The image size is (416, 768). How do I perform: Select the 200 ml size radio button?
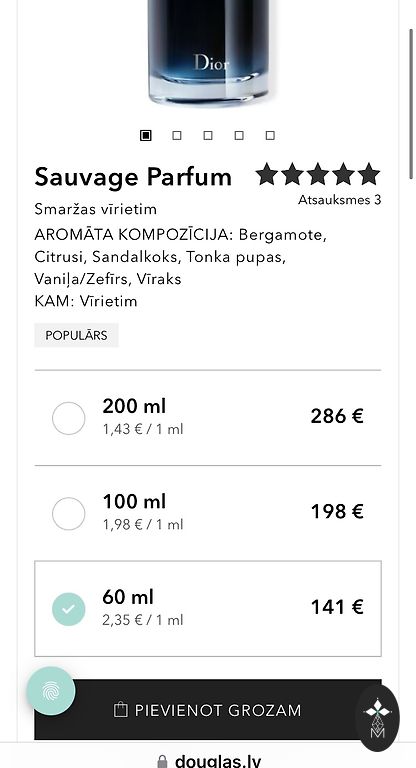(69, 418)
